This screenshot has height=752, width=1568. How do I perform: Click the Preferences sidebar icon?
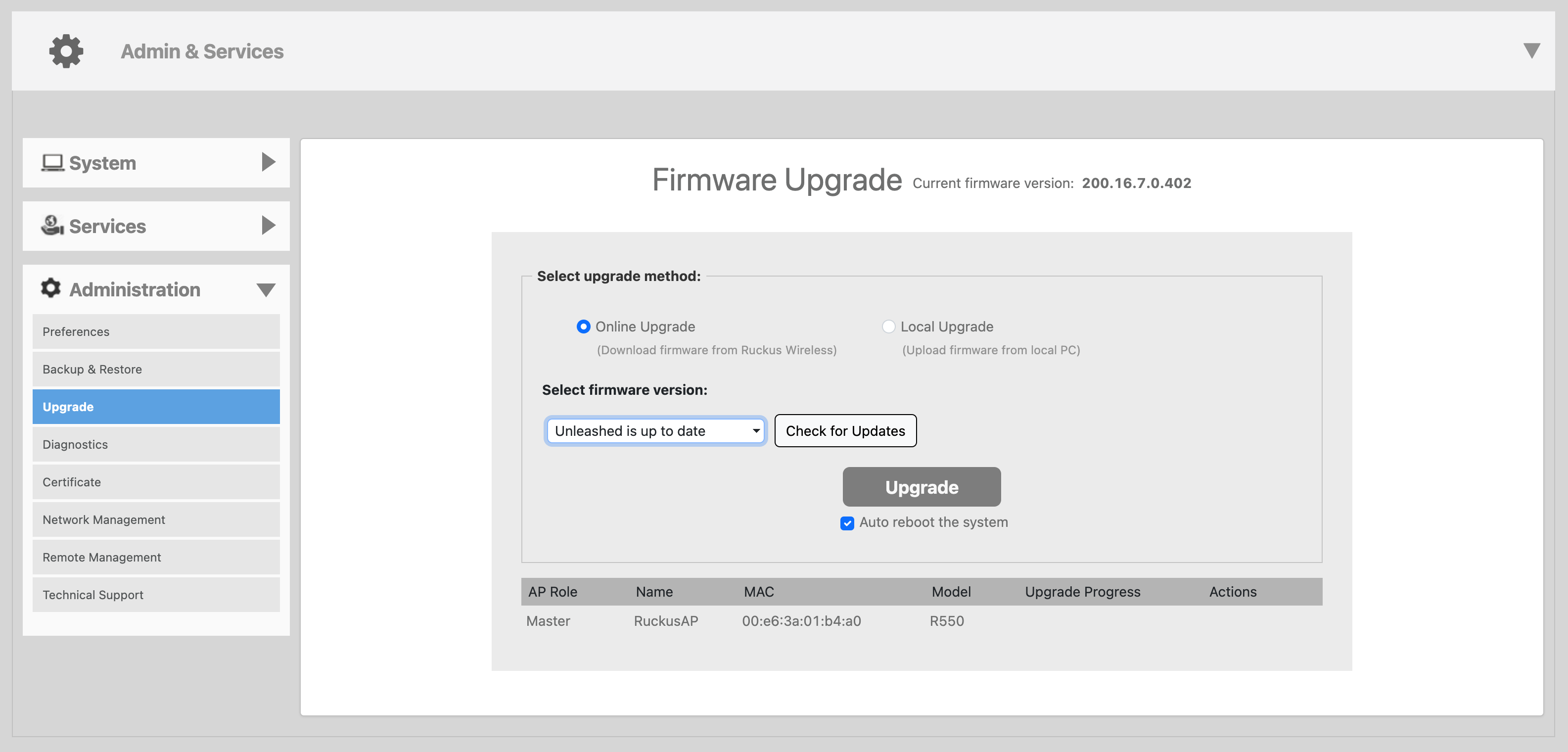[155, 331]
